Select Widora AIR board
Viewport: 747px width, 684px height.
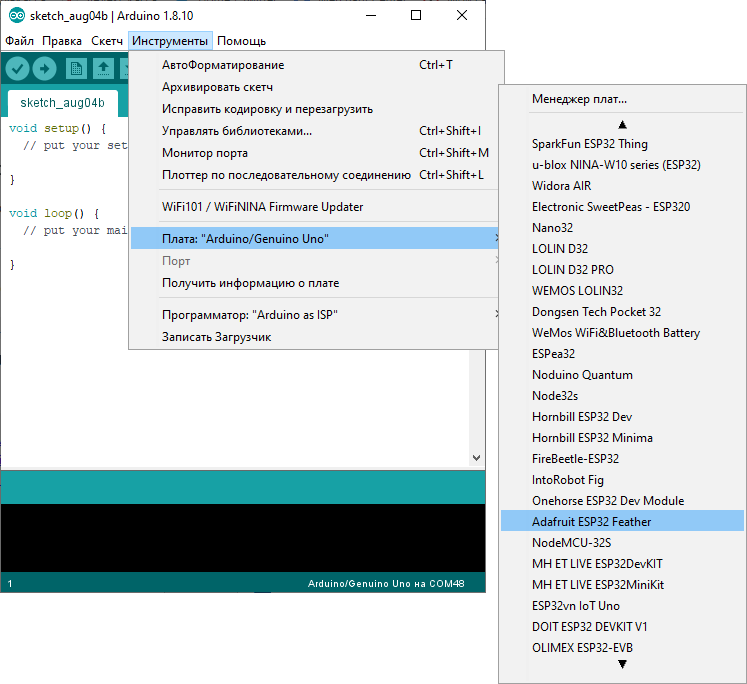click(x=622, y=186)
